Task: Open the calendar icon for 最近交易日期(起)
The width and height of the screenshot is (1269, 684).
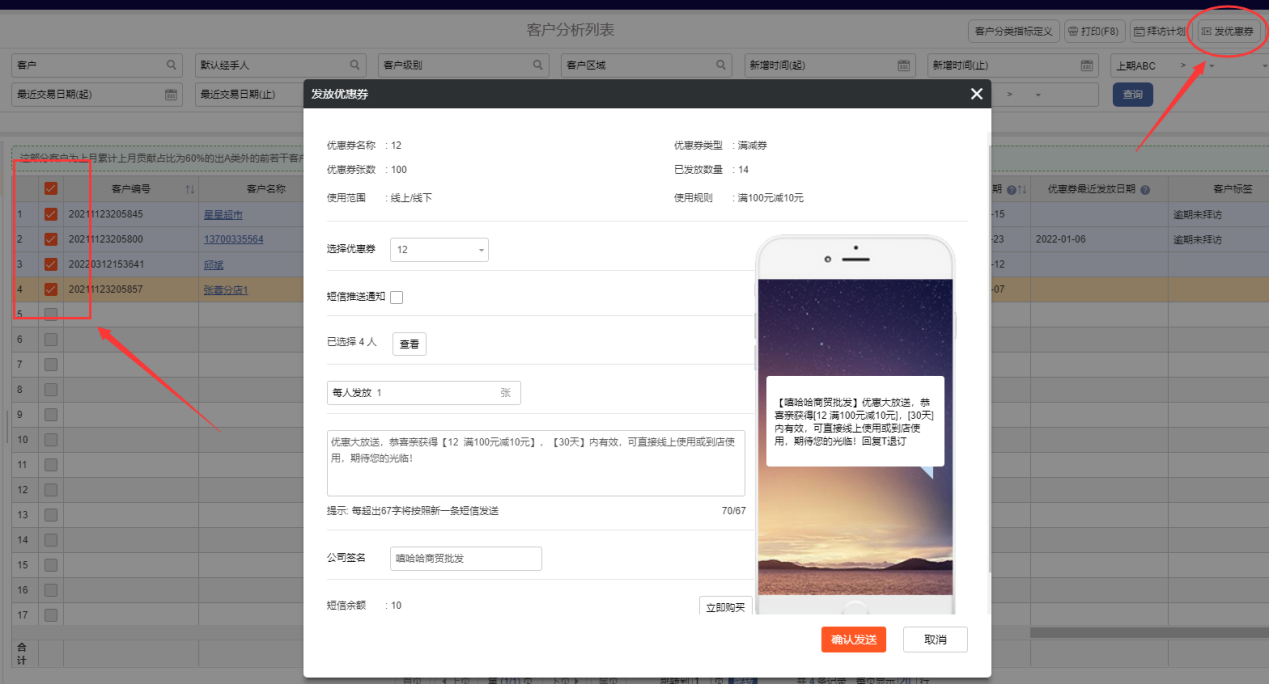Action: coord(171,95)
